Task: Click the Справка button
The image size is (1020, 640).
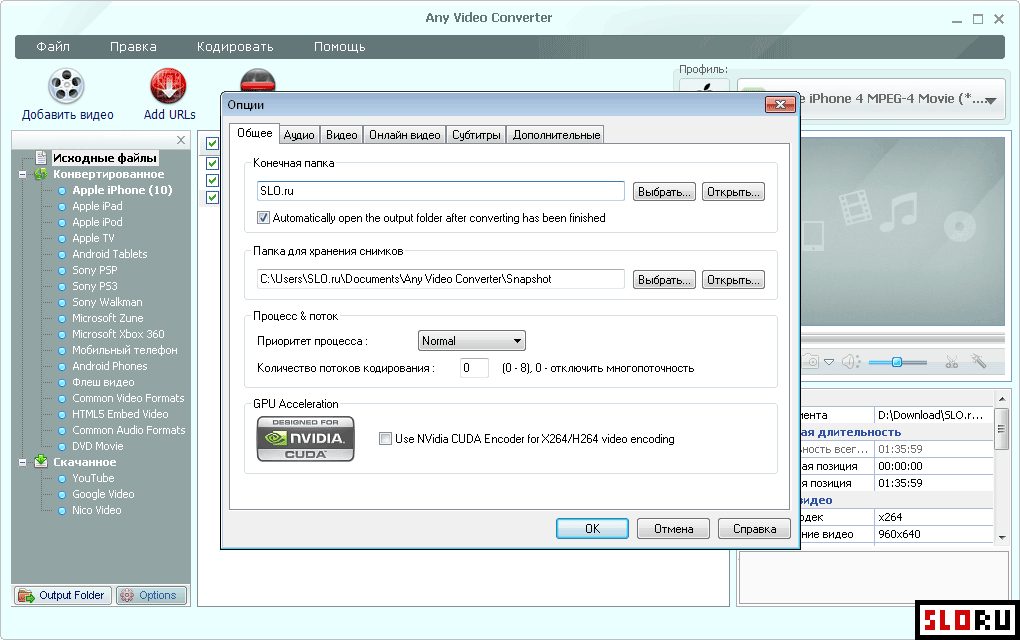Action: [754, 529]
